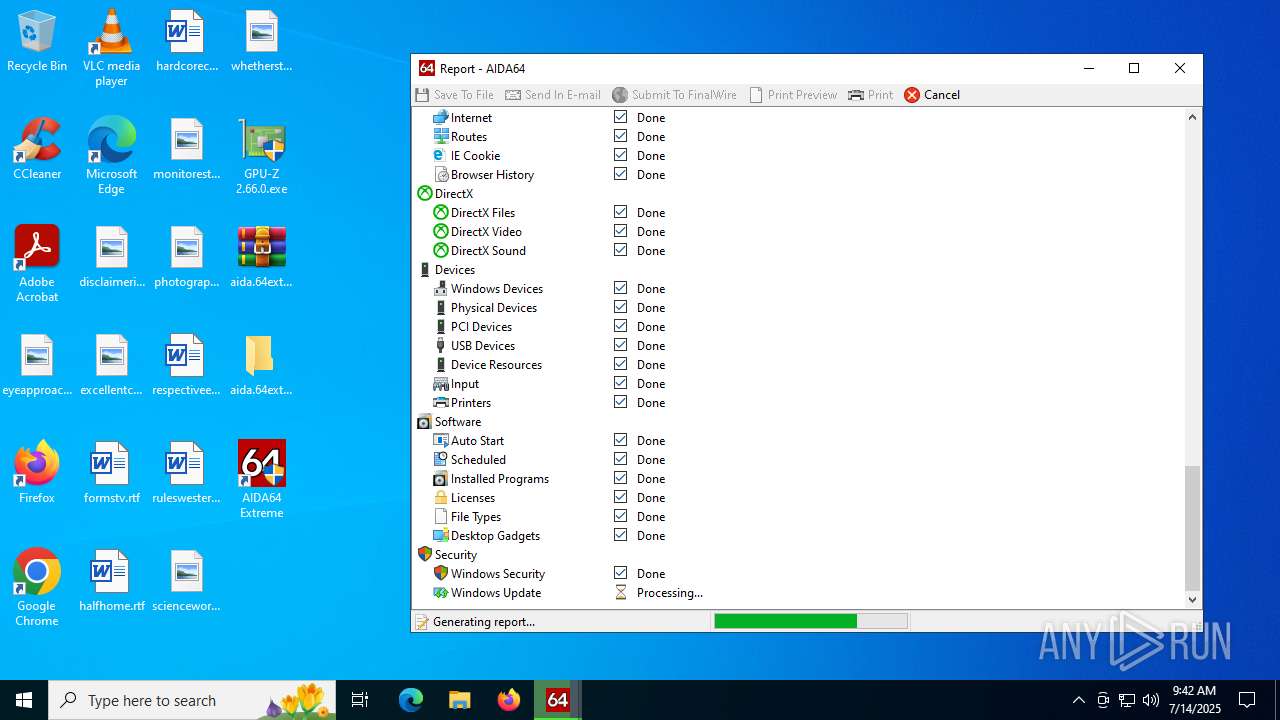Viewport: 1280px width, 720px height.
Task: Select the Security shield category icon
Action: coord(424,554)
